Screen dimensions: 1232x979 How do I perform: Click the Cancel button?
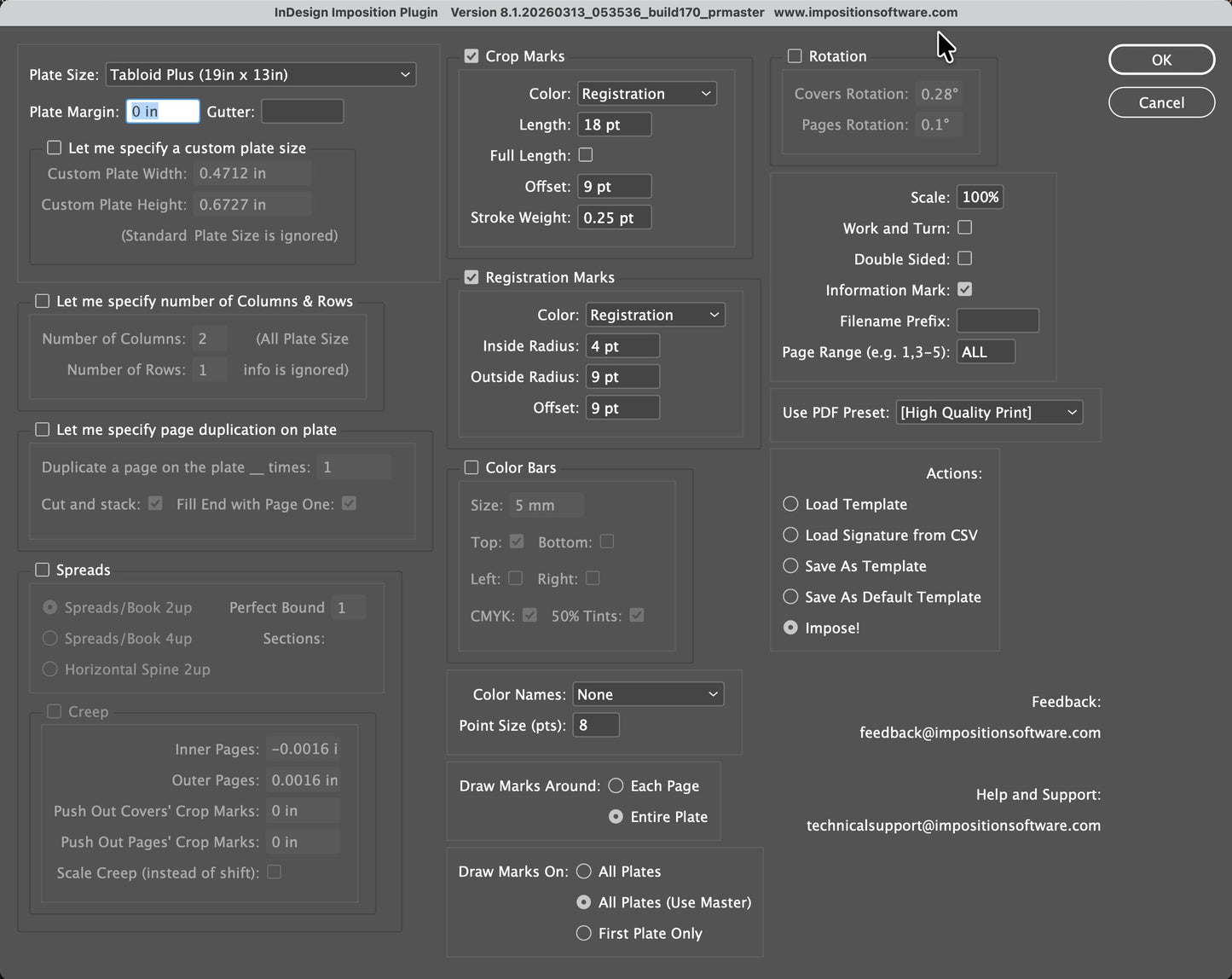pyautogui.click(x=1161, y=102)
